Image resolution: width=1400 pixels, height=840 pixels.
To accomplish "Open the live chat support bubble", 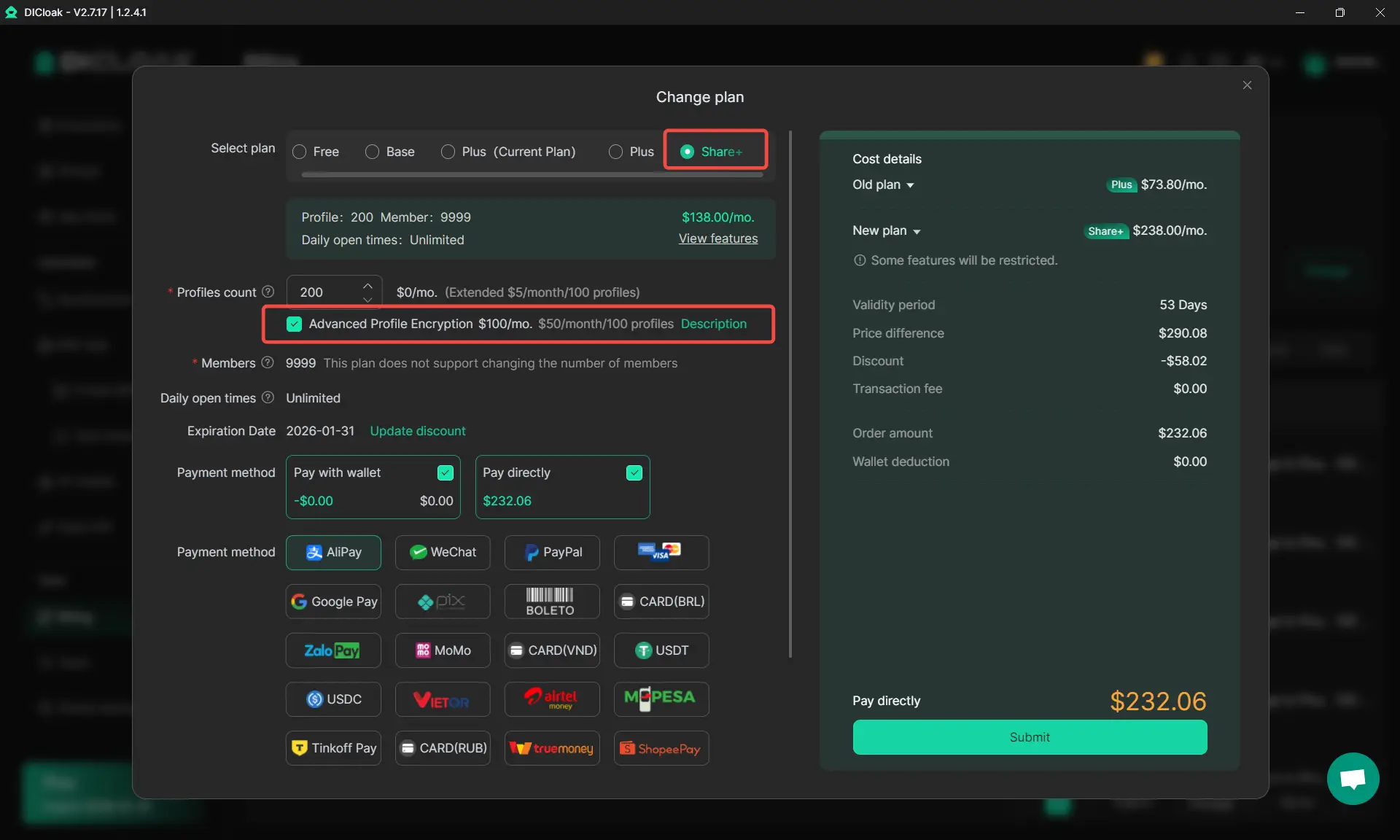I will click(1353, 779).
